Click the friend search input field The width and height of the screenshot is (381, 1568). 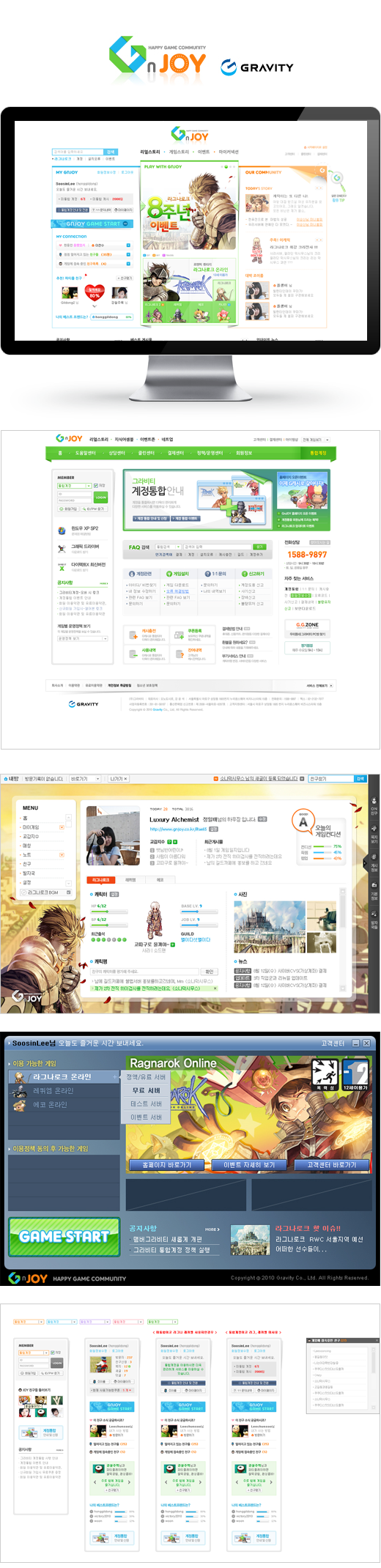[331, 778]
